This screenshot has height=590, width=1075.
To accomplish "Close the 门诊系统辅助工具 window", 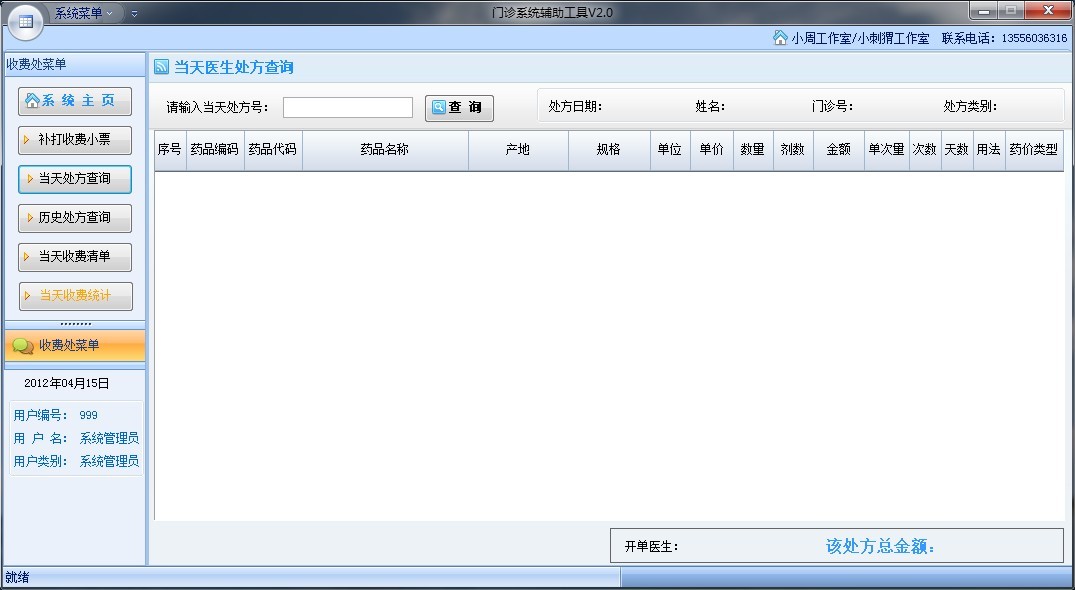I will click(x=1047, y=10).
